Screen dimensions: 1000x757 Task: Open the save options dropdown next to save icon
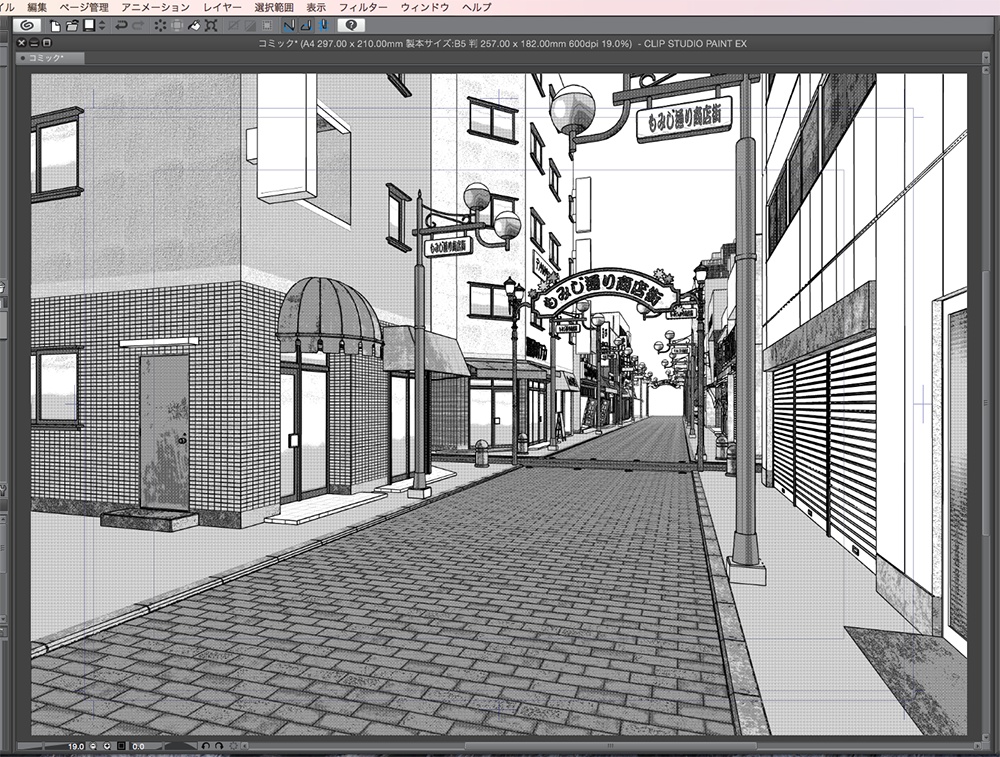coord(101,28)
